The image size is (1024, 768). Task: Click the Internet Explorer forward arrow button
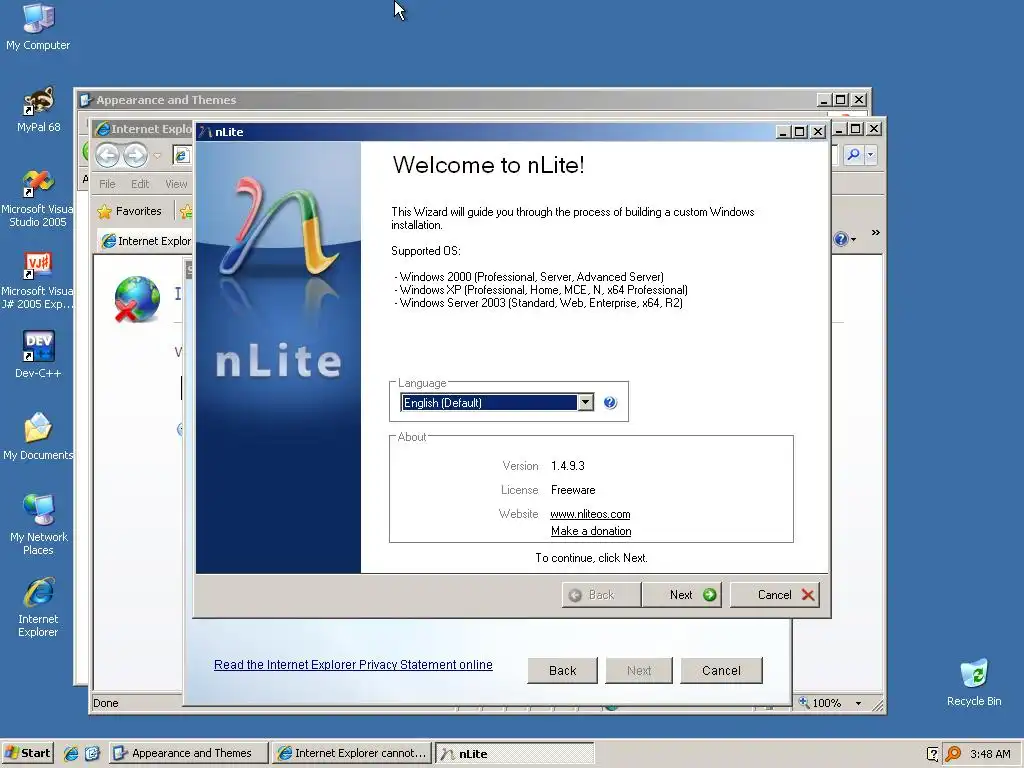click(135, 155)
